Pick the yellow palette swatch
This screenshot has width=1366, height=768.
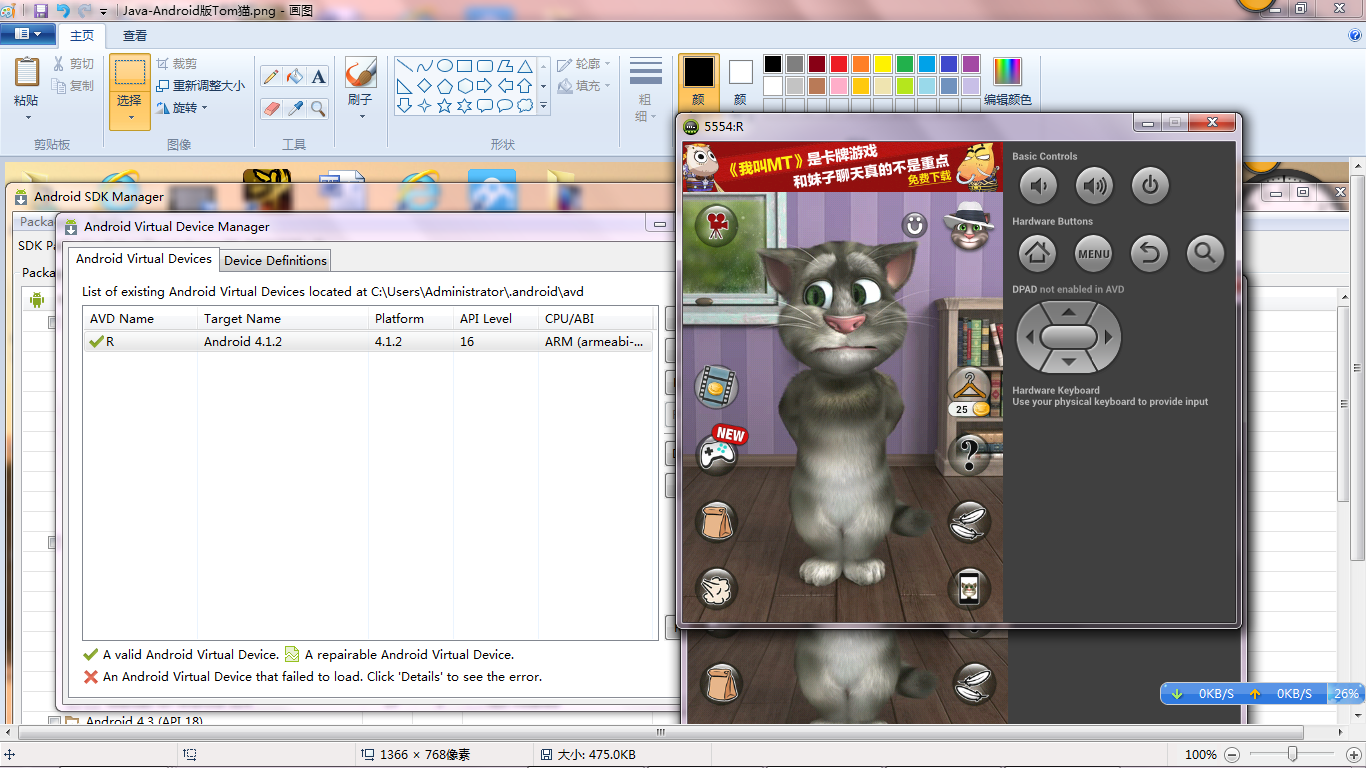[x=883, y=64]
